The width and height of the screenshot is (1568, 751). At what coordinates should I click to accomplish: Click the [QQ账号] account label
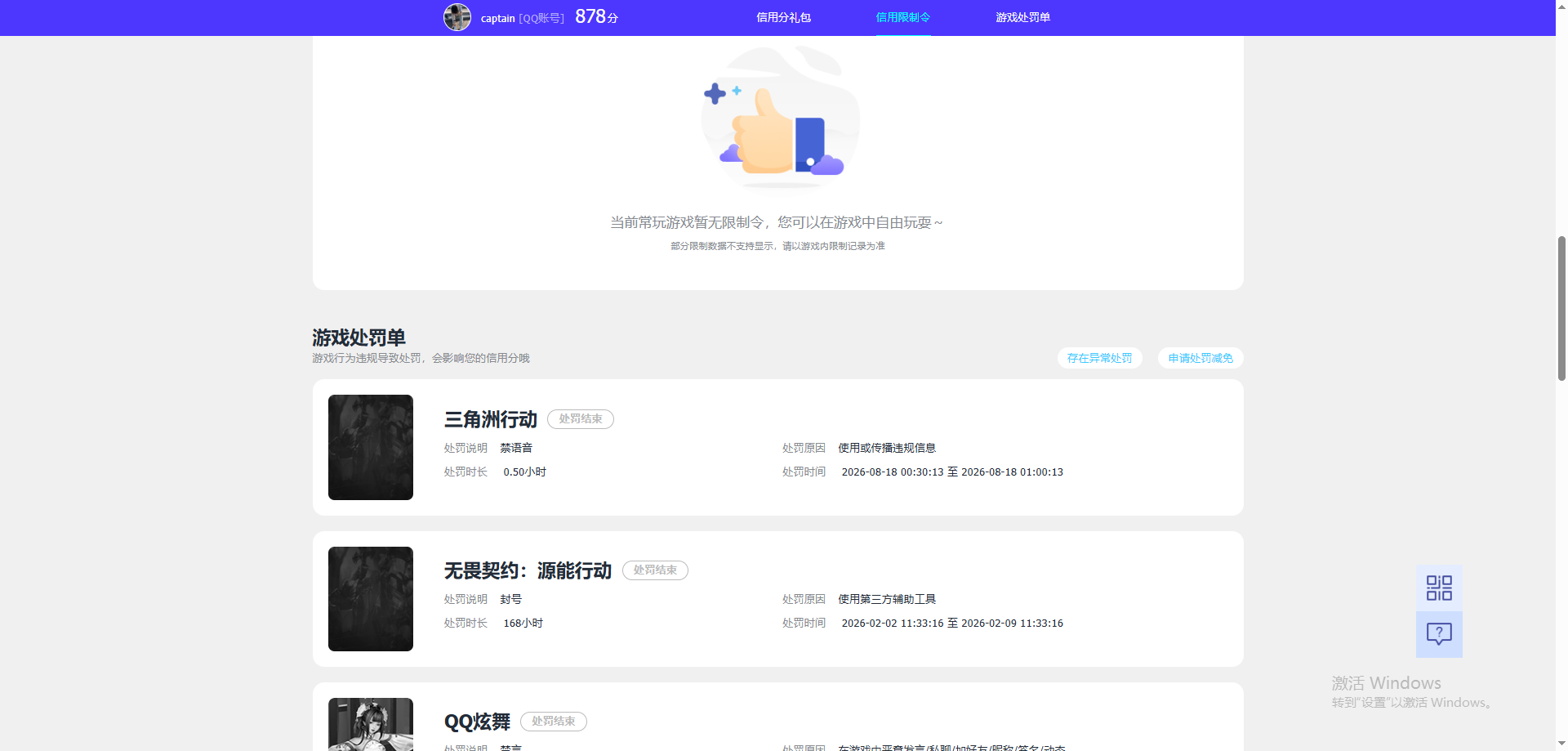541,18
